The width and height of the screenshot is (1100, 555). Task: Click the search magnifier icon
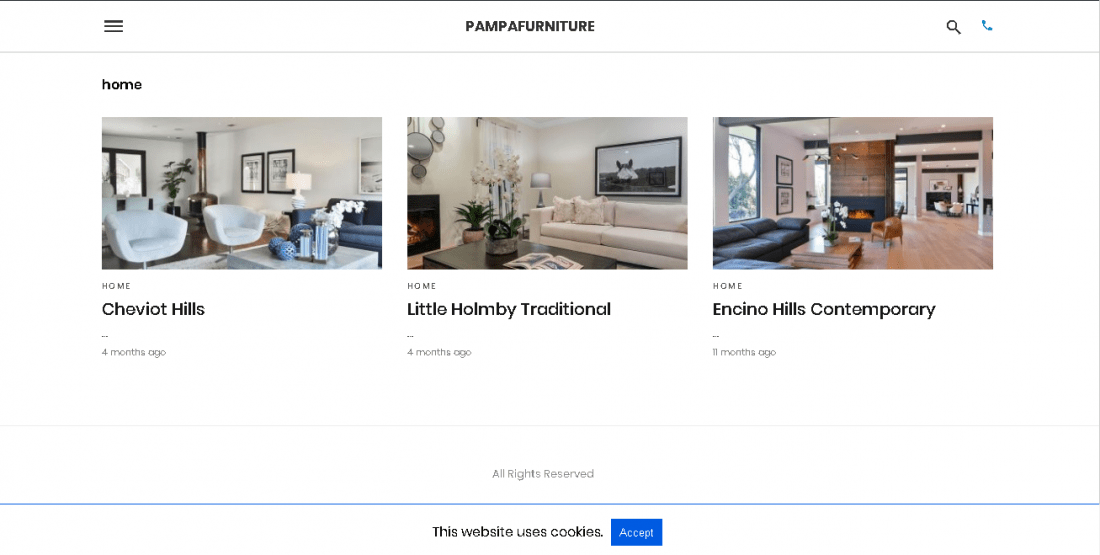tap(953, 27)
